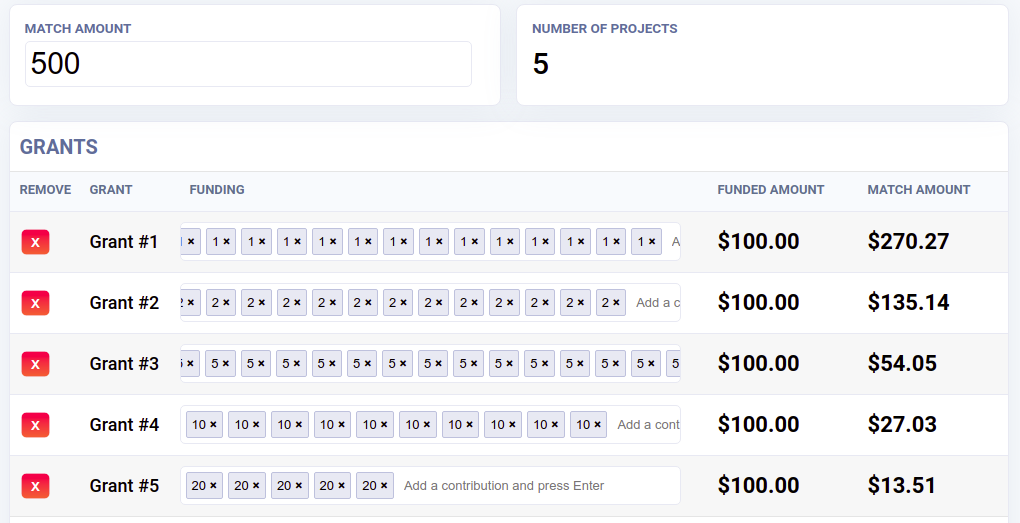Remove Grant #2 with red X button

coord(35,303)
